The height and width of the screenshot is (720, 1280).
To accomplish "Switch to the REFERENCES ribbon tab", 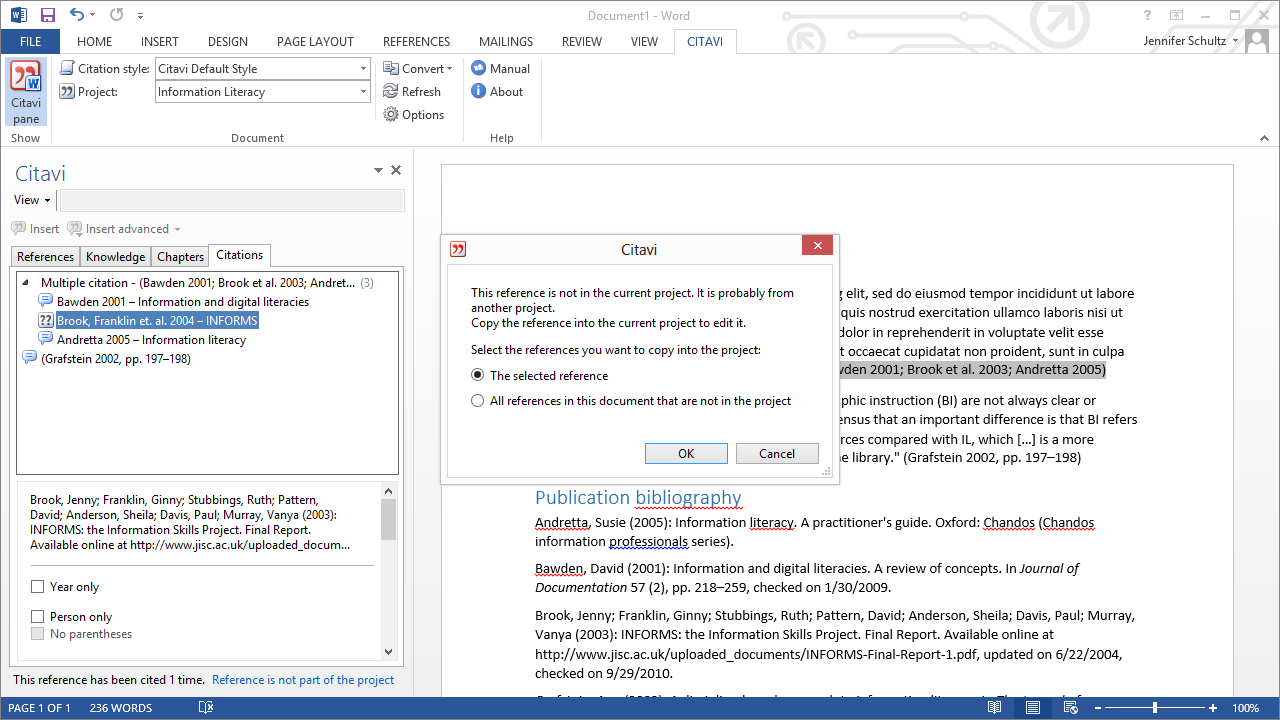I will pos(416,41).
